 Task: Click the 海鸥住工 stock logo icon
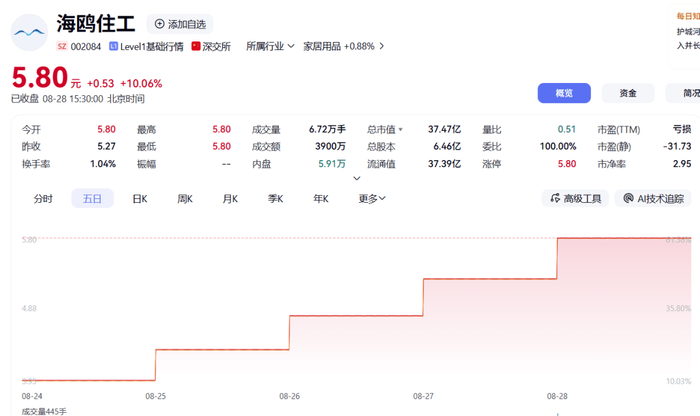(29, 33)
